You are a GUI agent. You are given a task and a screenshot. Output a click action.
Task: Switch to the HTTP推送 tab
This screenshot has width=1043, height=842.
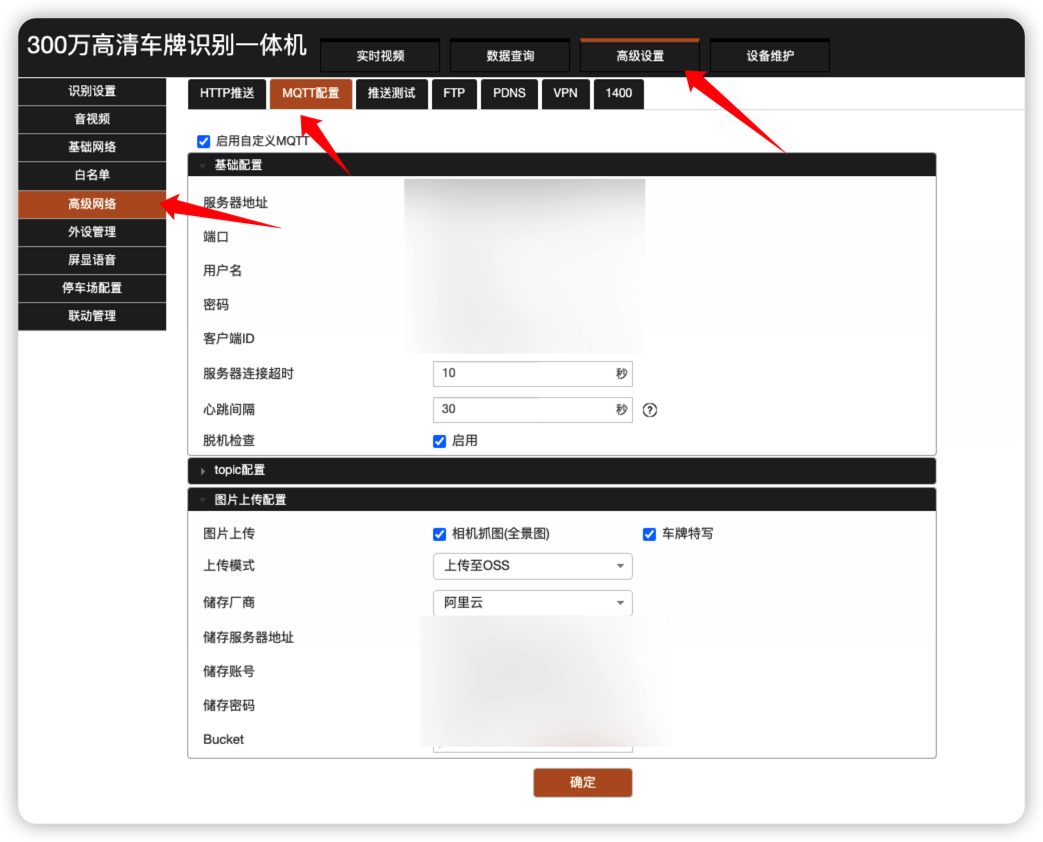click(x=227, y=94)
